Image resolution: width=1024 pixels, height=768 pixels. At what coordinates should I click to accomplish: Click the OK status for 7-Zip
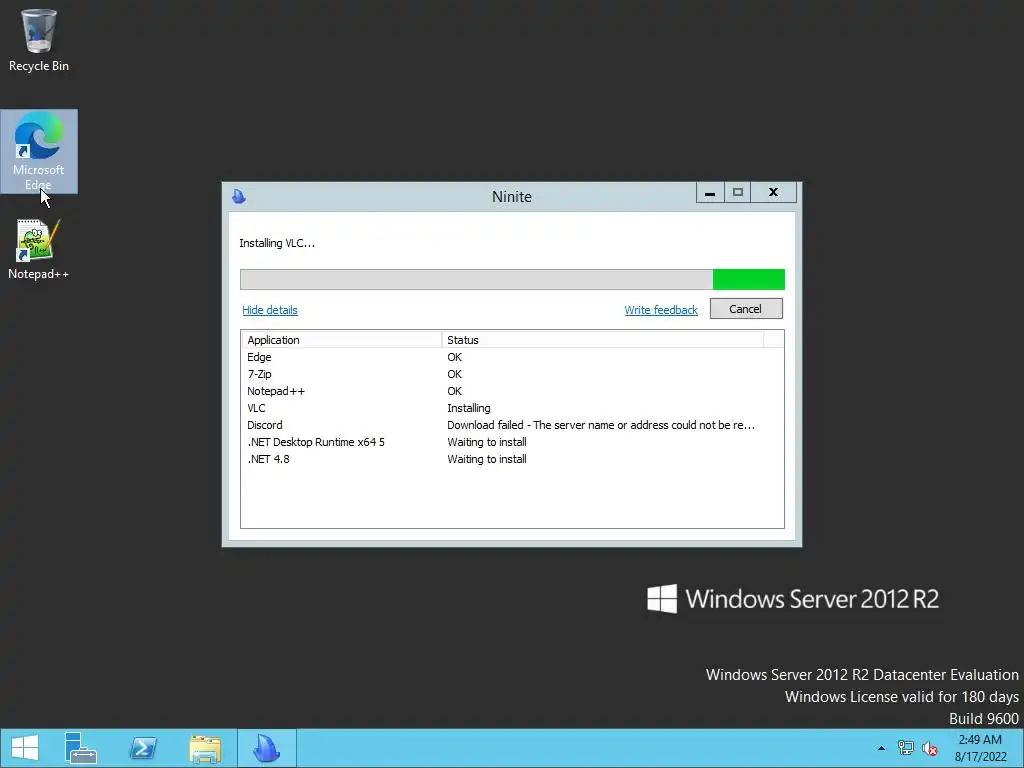[x=455, y=374]
